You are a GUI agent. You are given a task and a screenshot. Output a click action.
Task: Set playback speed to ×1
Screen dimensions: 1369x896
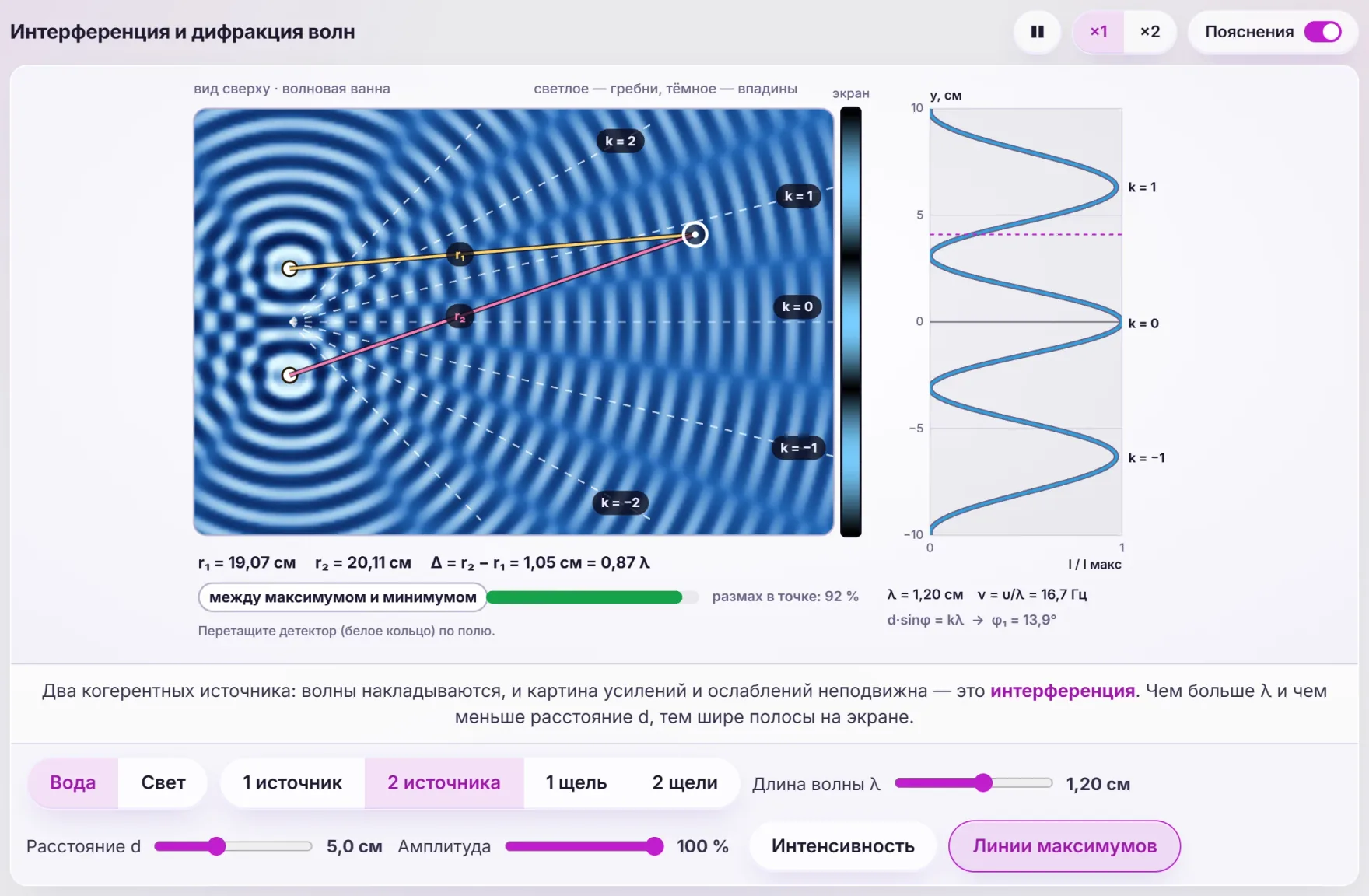point(1098,32)
